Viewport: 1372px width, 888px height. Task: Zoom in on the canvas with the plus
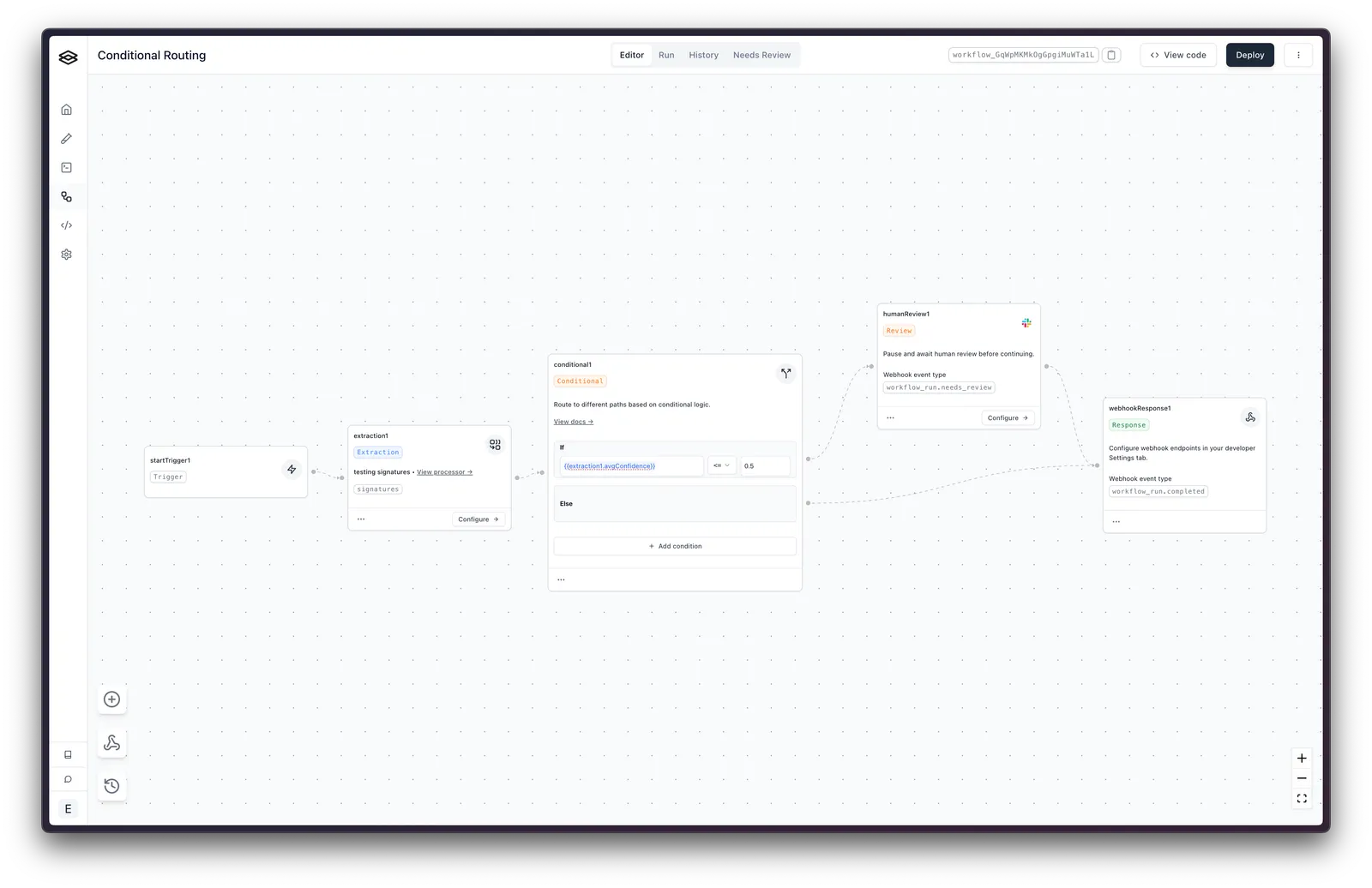point(1302,759)
